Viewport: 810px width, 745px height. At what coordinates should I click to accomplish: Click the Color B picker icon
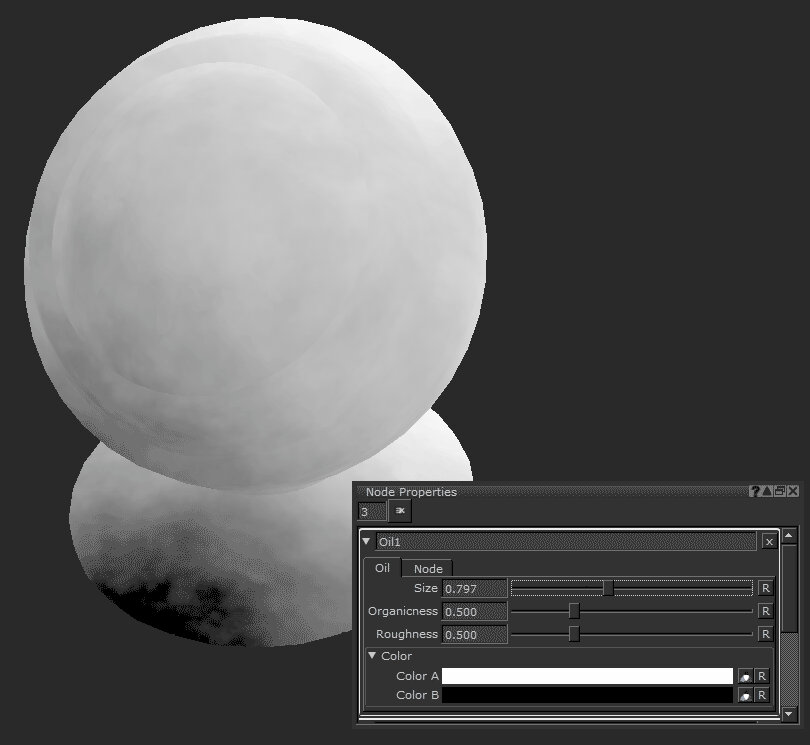(745, 695)
